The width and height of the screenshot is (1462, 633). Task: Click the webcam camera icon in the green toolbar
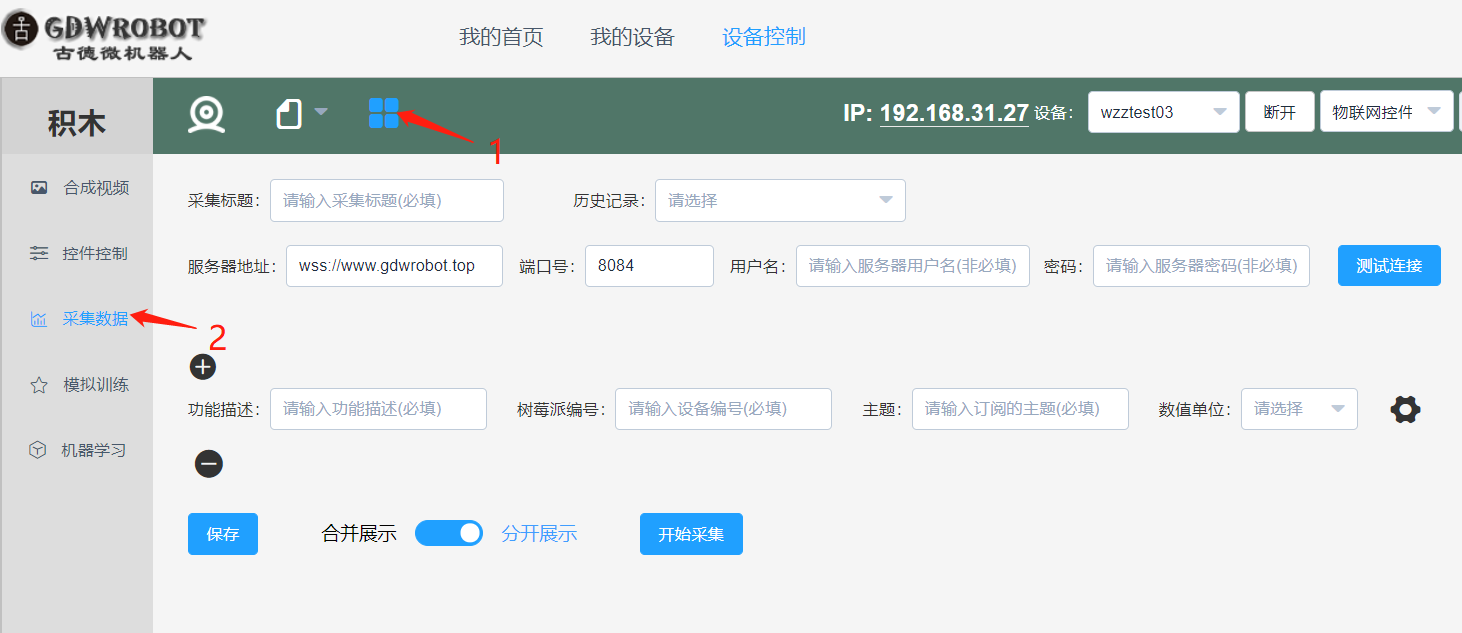point(206,114)
